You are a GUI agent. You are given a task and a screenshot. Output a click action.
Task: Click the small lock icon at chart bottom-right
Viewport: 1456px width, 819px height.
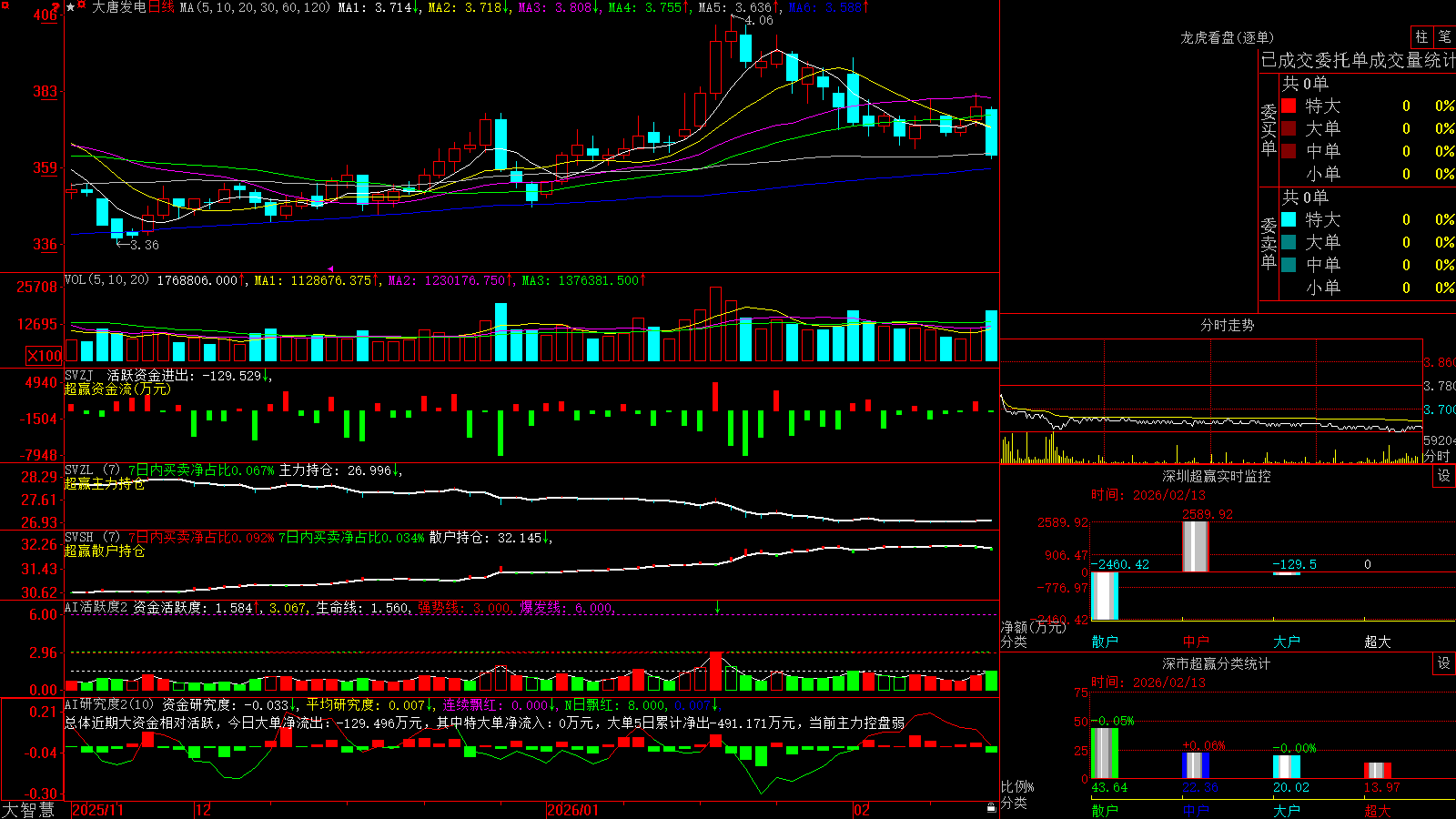tap(992, 807)
